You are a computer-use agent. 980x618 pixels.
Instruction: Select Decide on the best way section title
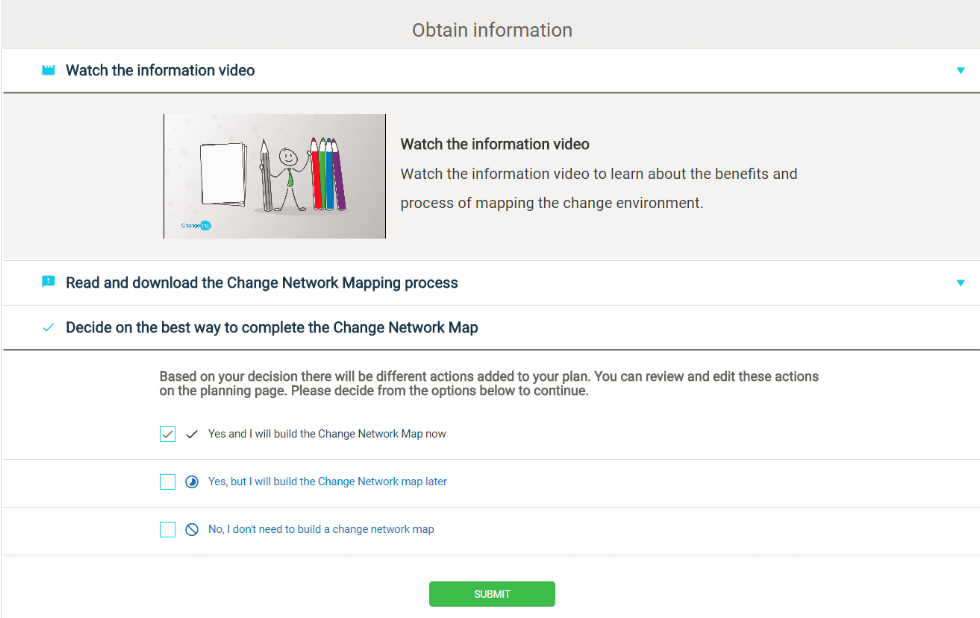[272, 328]
